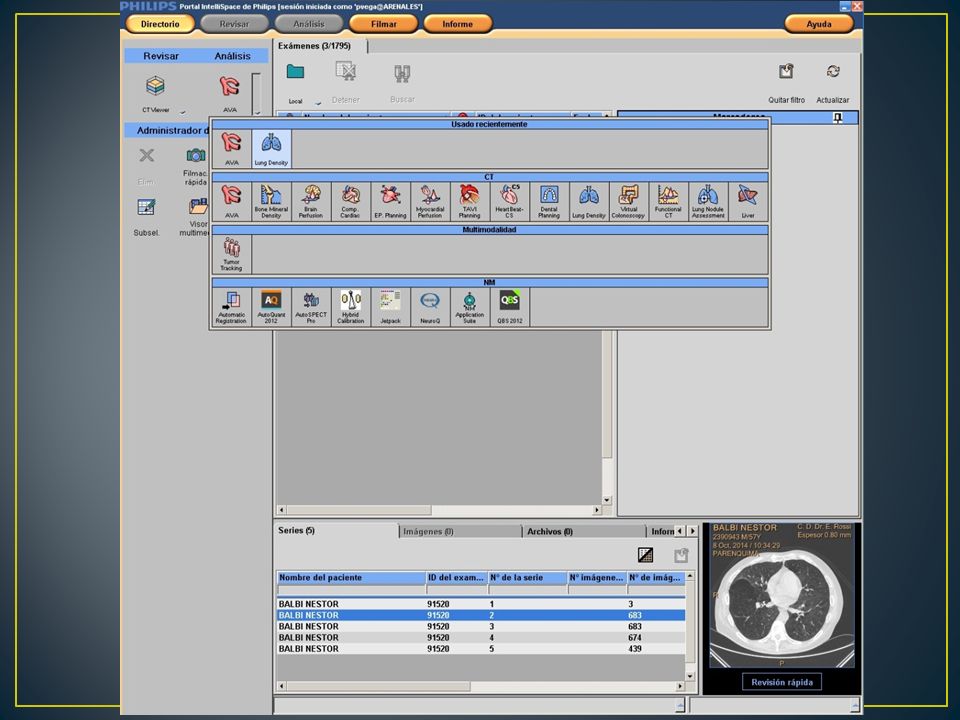Viewport: 960px width, 720px height.
Task: Start the Comp. Cardiac application
Action: [x=350, y=201]
